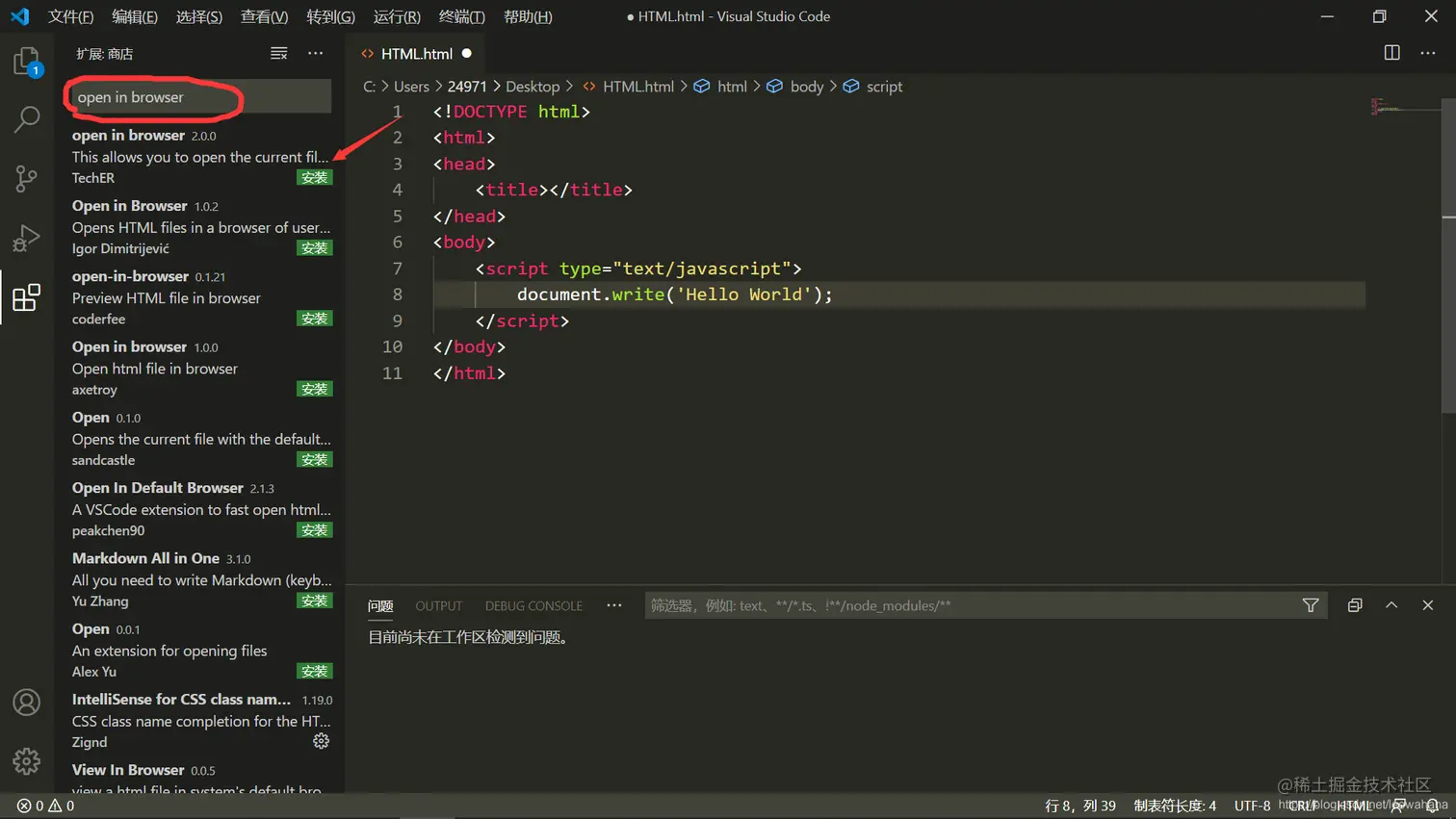The height and width of the screenshot is (819, 1456).
Task: Select Desktop in the breadcrumb
Action: click(533, 87)
